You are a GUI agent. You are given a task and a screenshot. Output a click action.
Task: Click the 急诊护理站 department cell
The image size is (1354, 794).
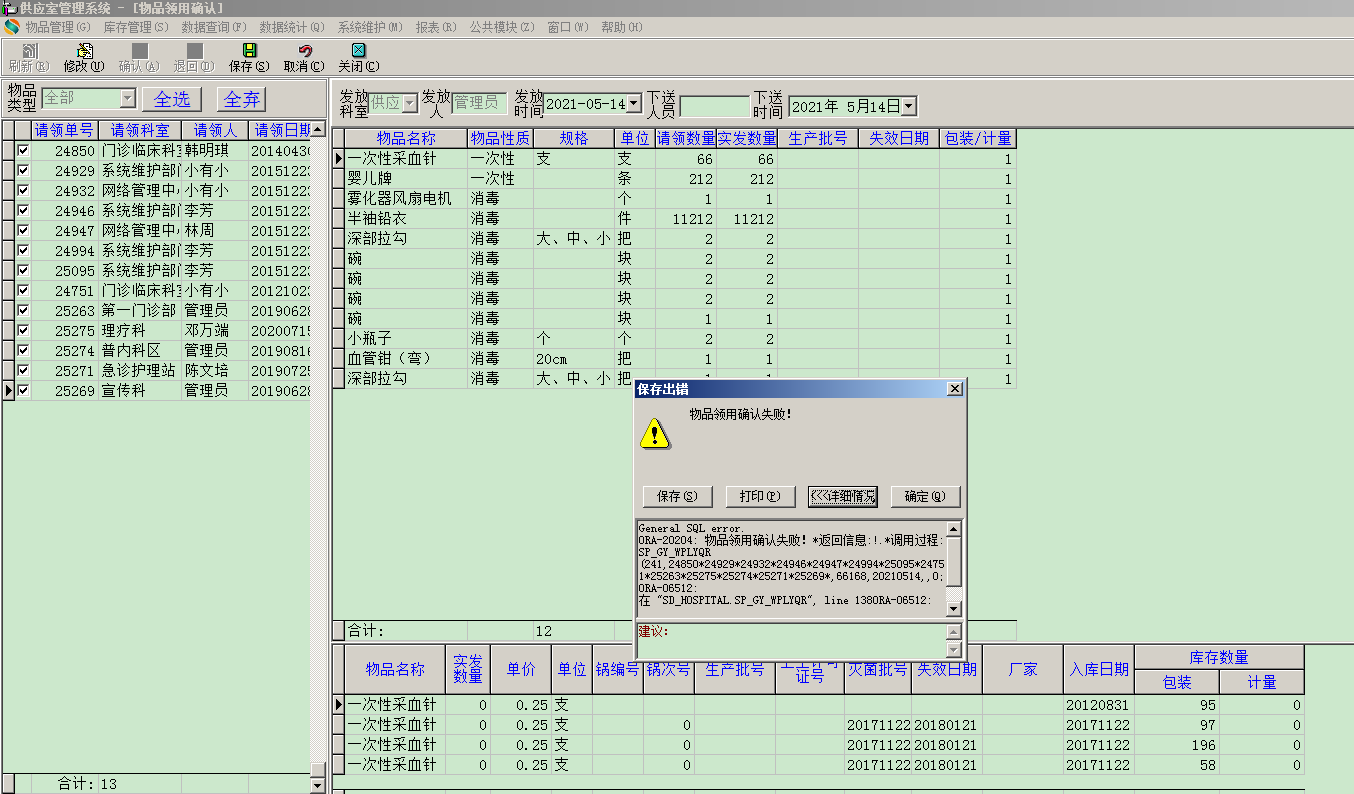(140, 371)
